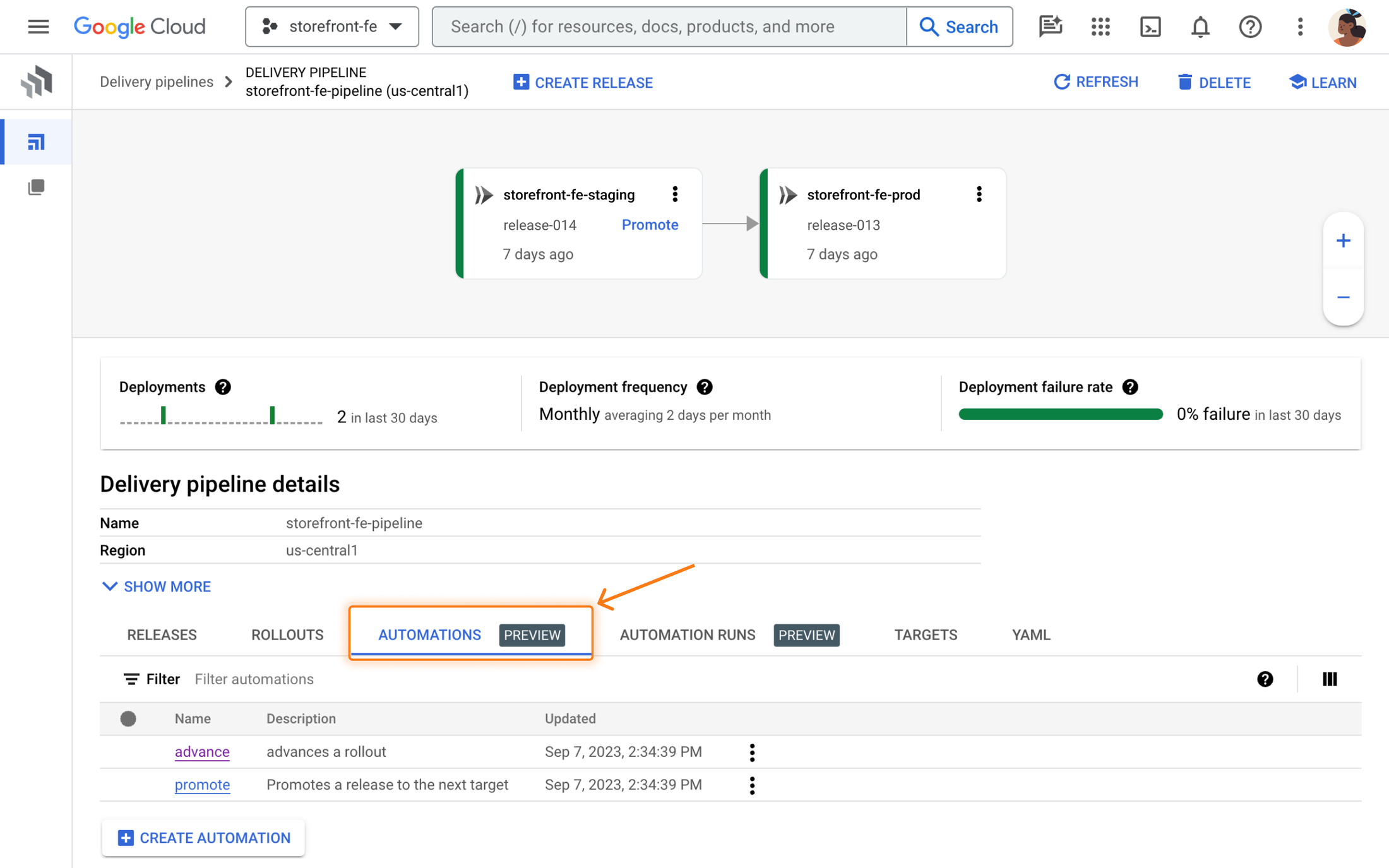The image size is (1389, 868).
Task: Click the help icon next to Deployments
Action: pyautogui.click(x=224, y=388)
